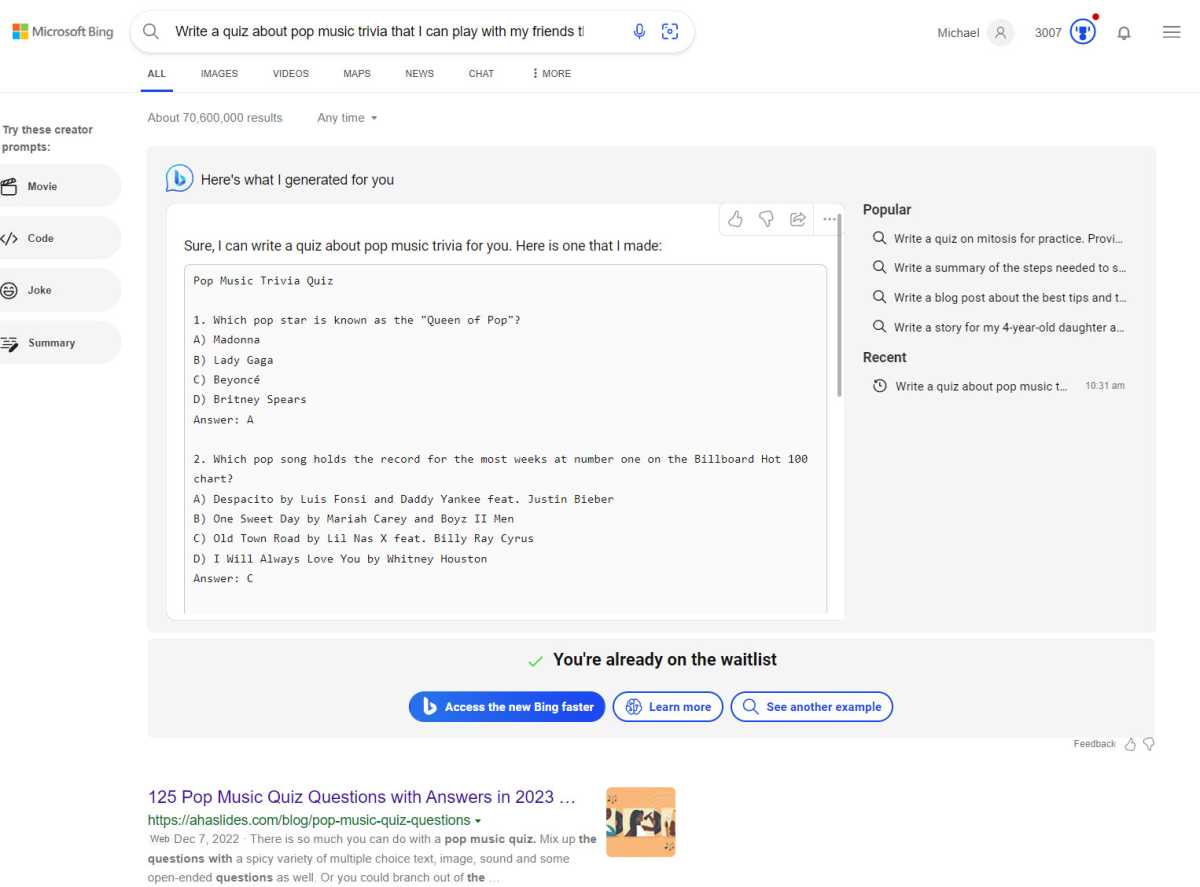Like the generated quiz response

pyautogui.click(x=735, y=219)
